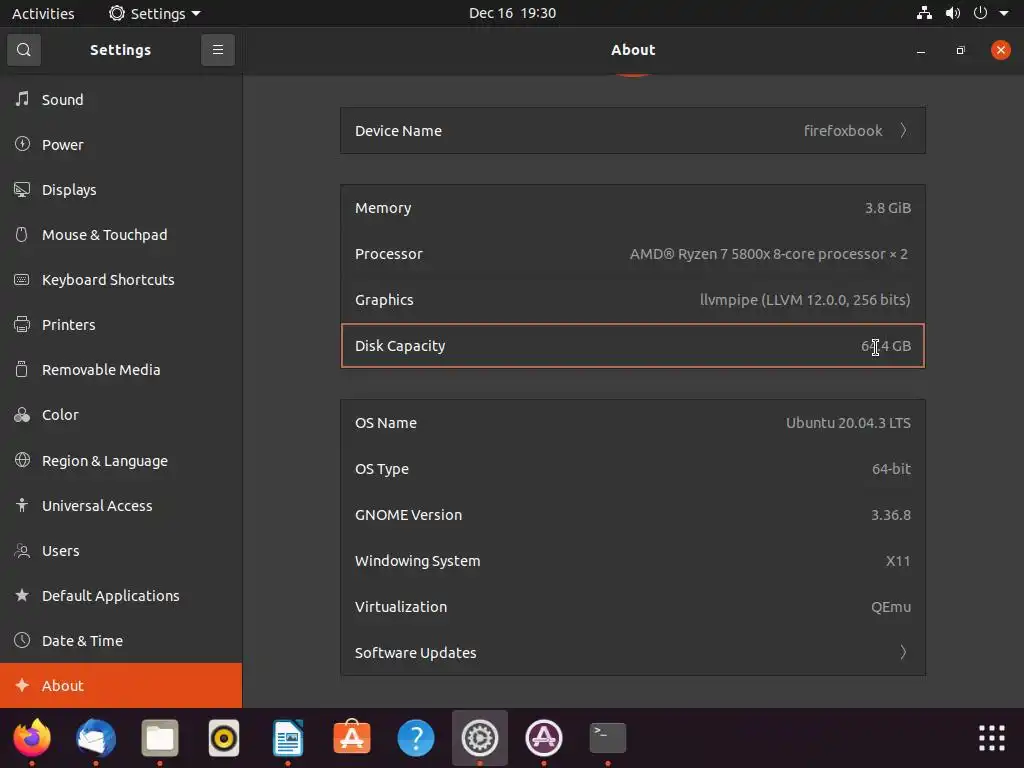This screenshot has width=1024, height=768.
Task: Select Printers in the settings sidebar
Action: (121, 325)
